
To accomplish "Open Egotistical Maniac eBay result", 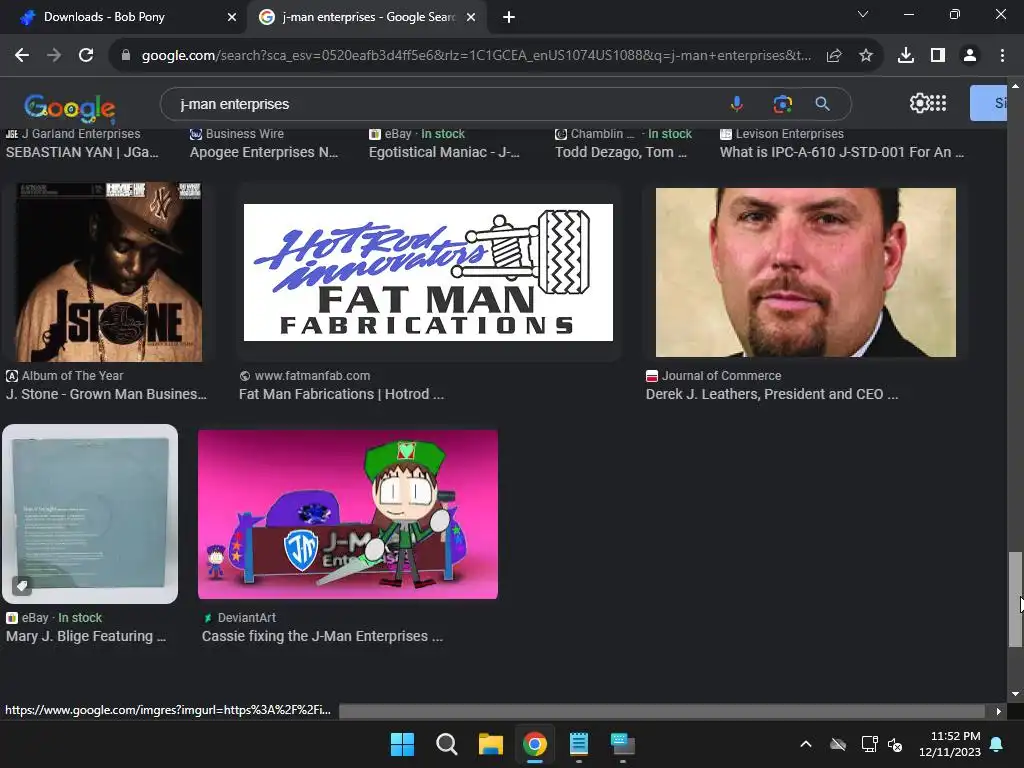I will coord(444,152).
